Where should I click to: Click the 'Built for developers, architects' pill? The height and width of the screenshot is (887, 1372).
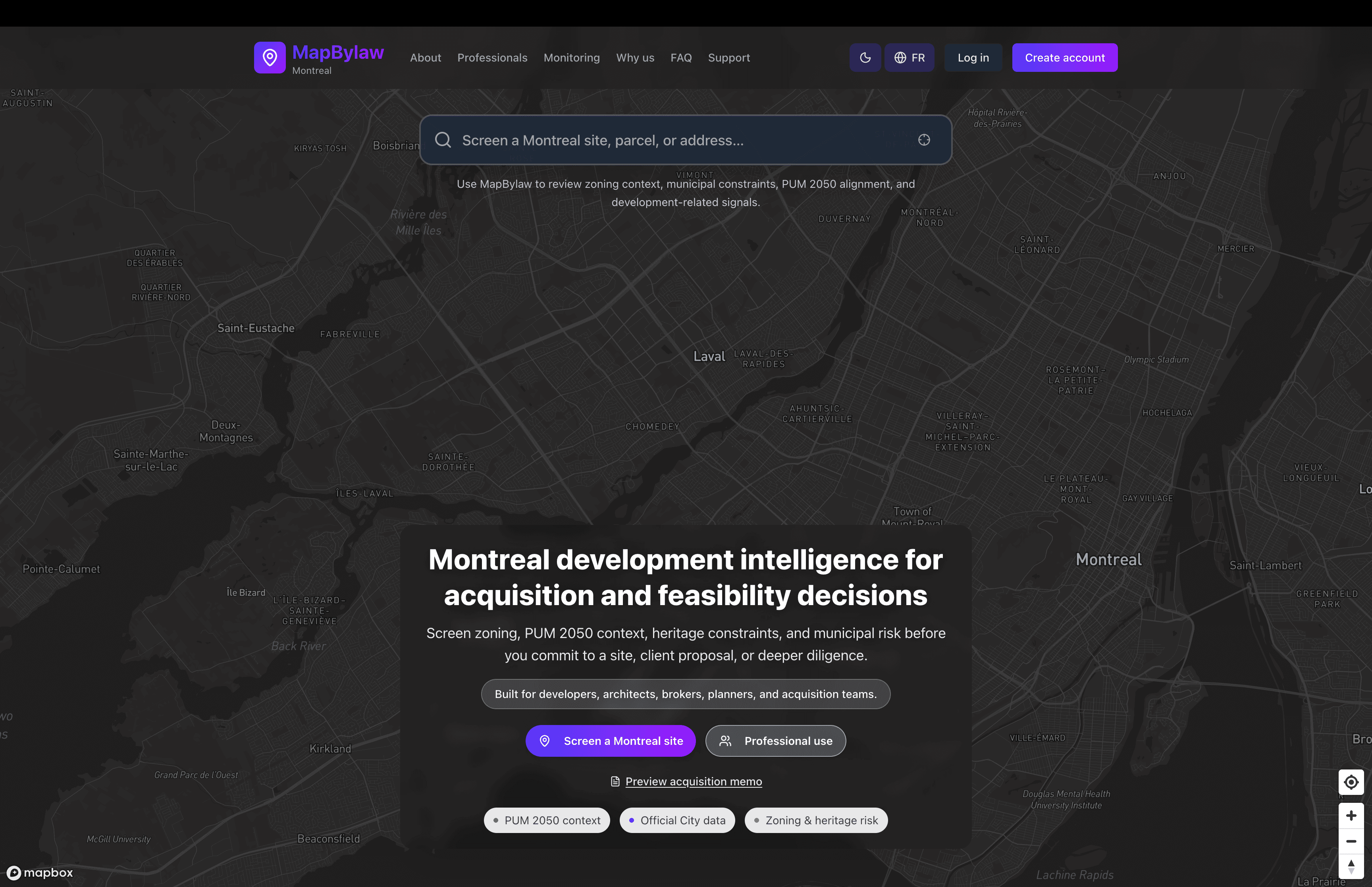pos(685,694)
